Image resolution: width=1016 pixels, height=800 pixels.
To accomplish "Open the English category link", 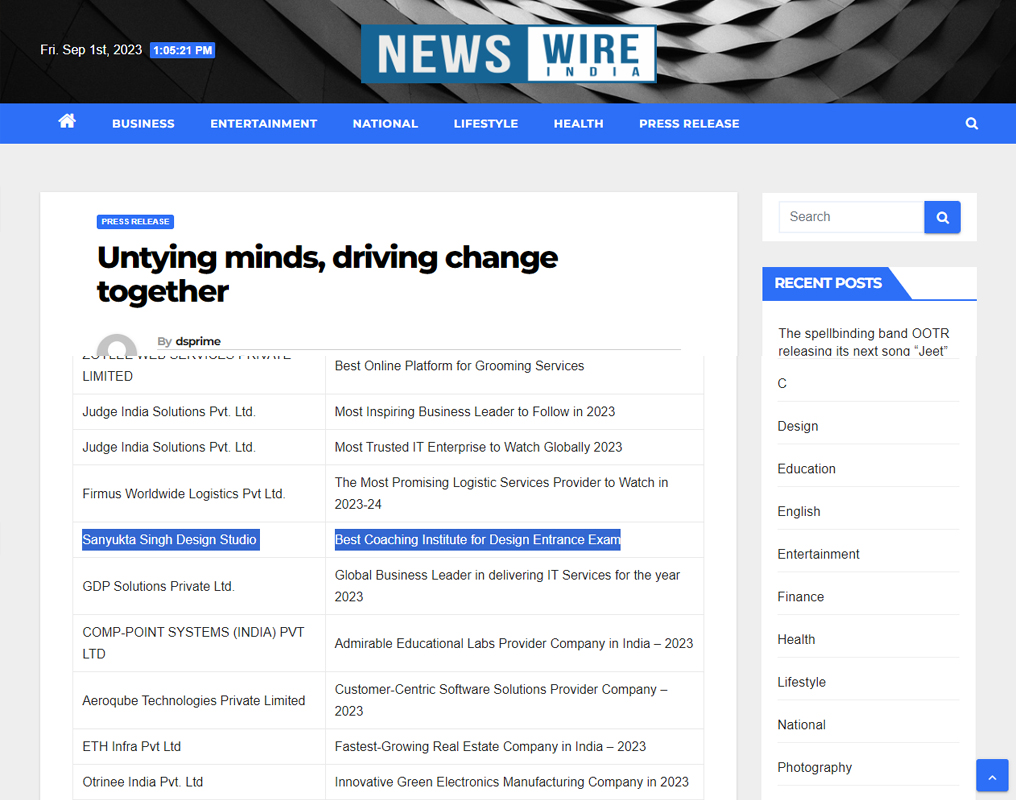I will coord(798,512).
